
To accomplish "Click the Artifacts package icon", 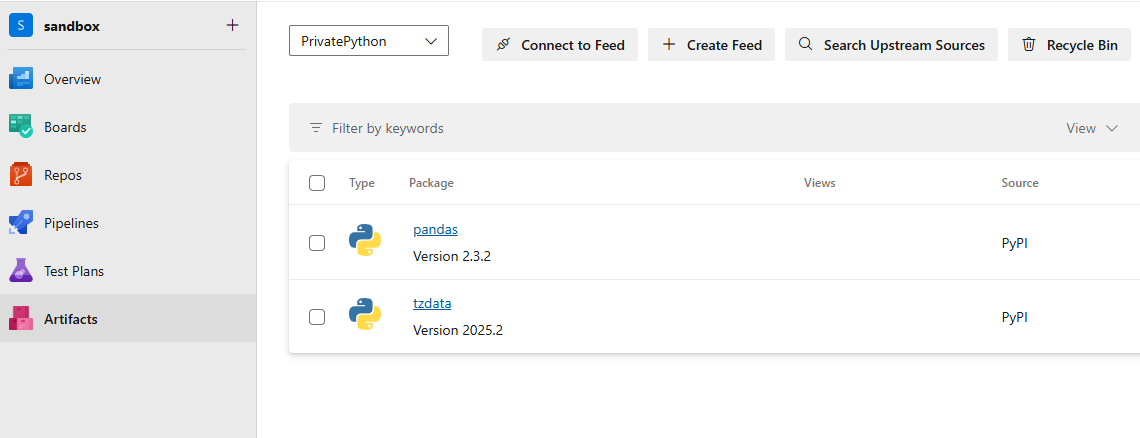I will pyautogui.click(x=21, y=319).
